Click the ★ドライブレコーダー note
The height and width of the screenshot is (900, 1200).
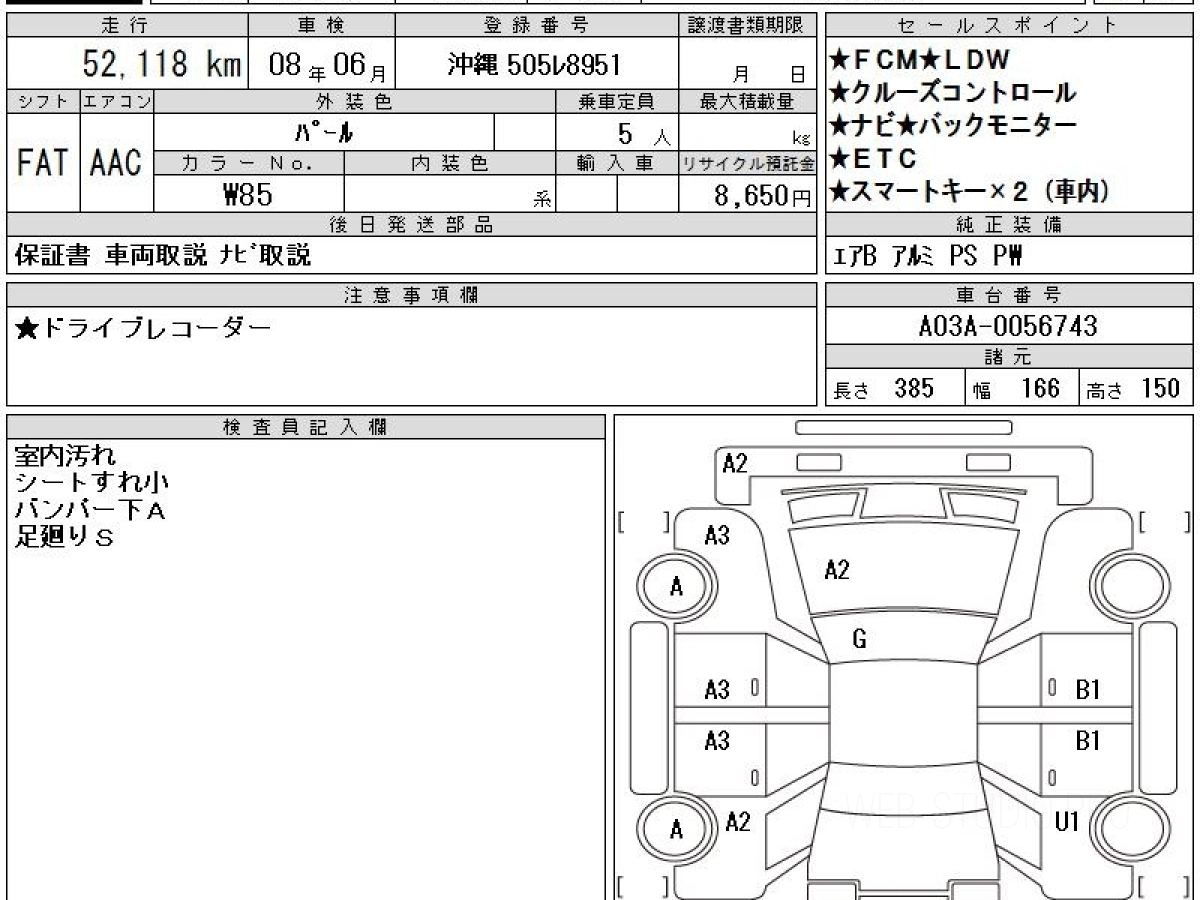pos(144,328)
